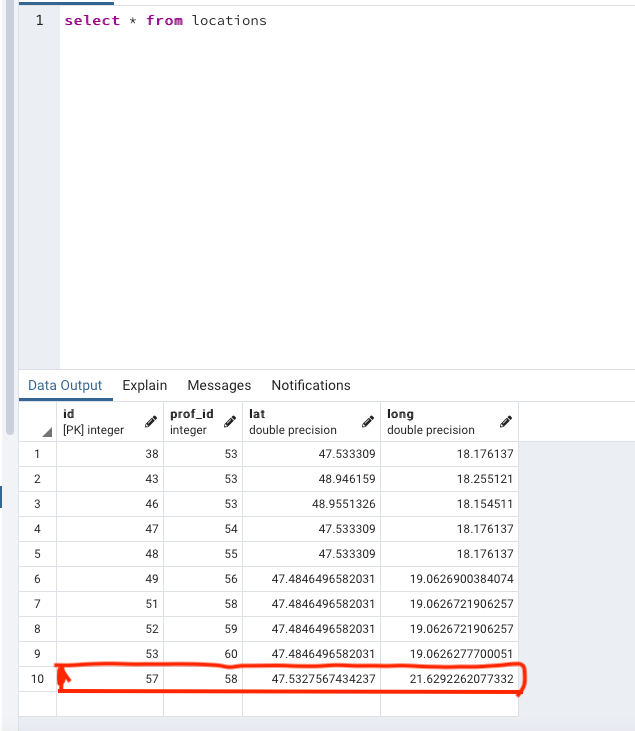
Task: Click the long cell 21.6292262077332
Action: 449,679
